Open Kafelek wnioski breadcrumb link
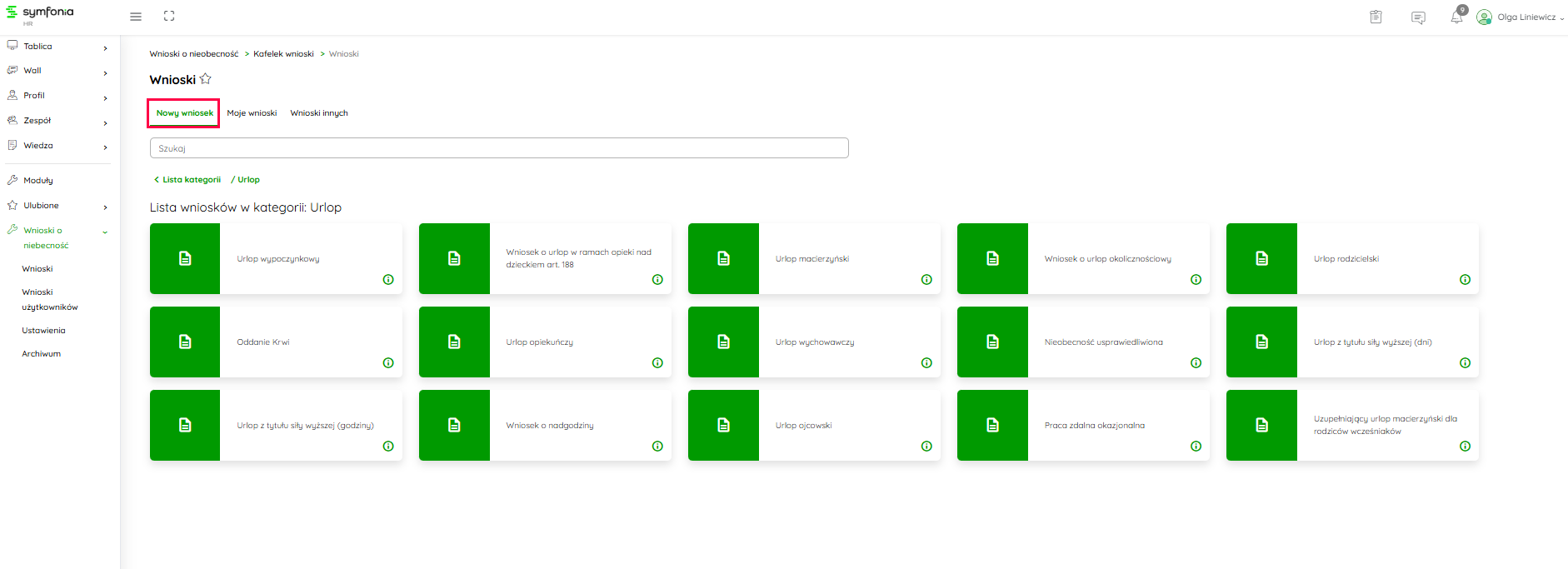 click(x=283, y=54)
